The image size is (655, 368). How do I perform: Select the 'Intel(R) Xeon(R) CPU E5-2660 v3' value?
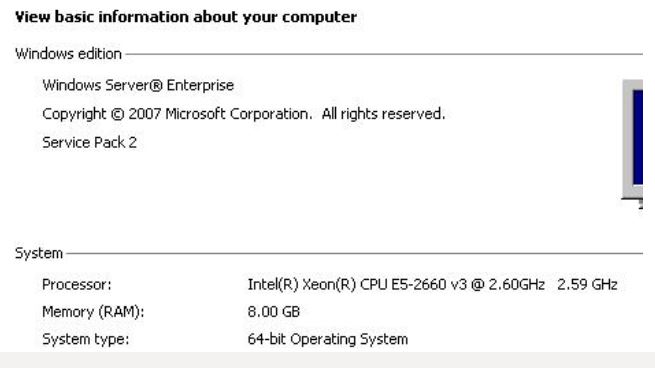[x=357, y=284]
